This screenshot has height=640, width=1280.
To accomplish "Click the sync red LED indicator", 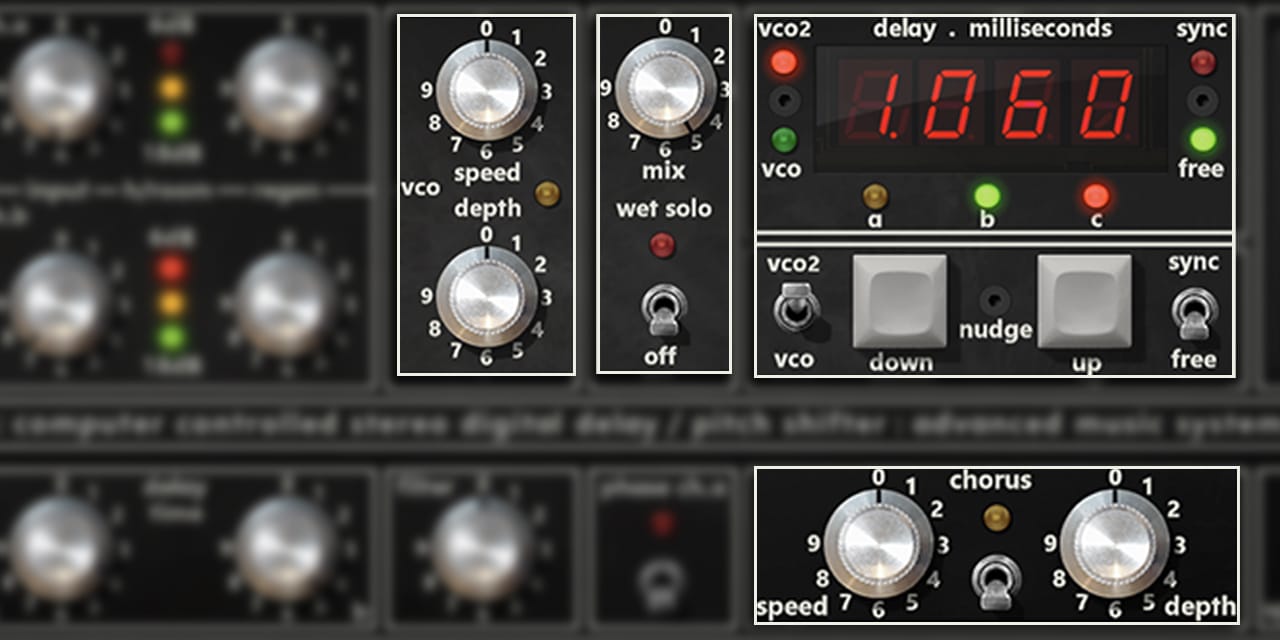I will coord(1203,64).
